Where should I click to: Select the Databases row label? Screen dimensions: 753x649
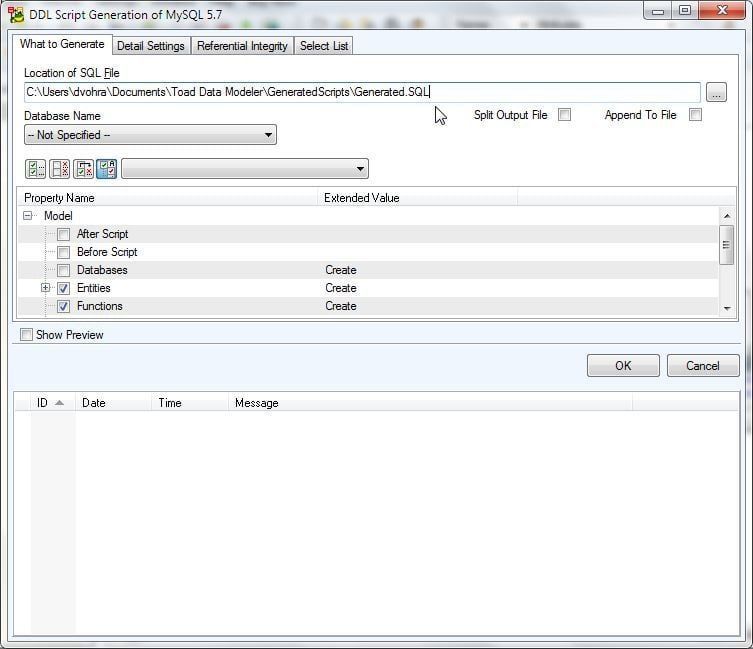tap(102, 270)
